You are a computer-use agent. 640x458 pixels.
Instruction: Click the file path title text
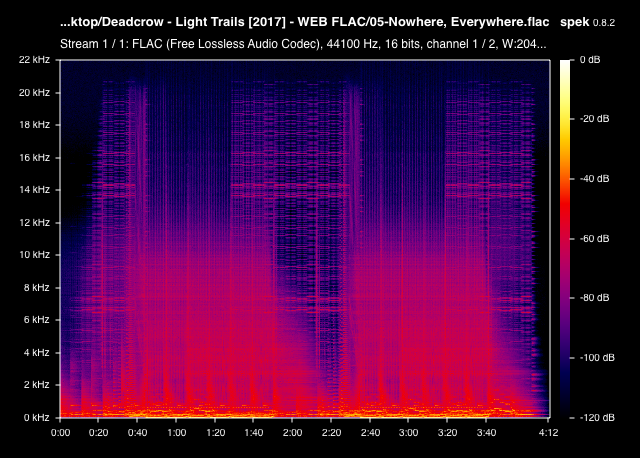coord(304,21)
